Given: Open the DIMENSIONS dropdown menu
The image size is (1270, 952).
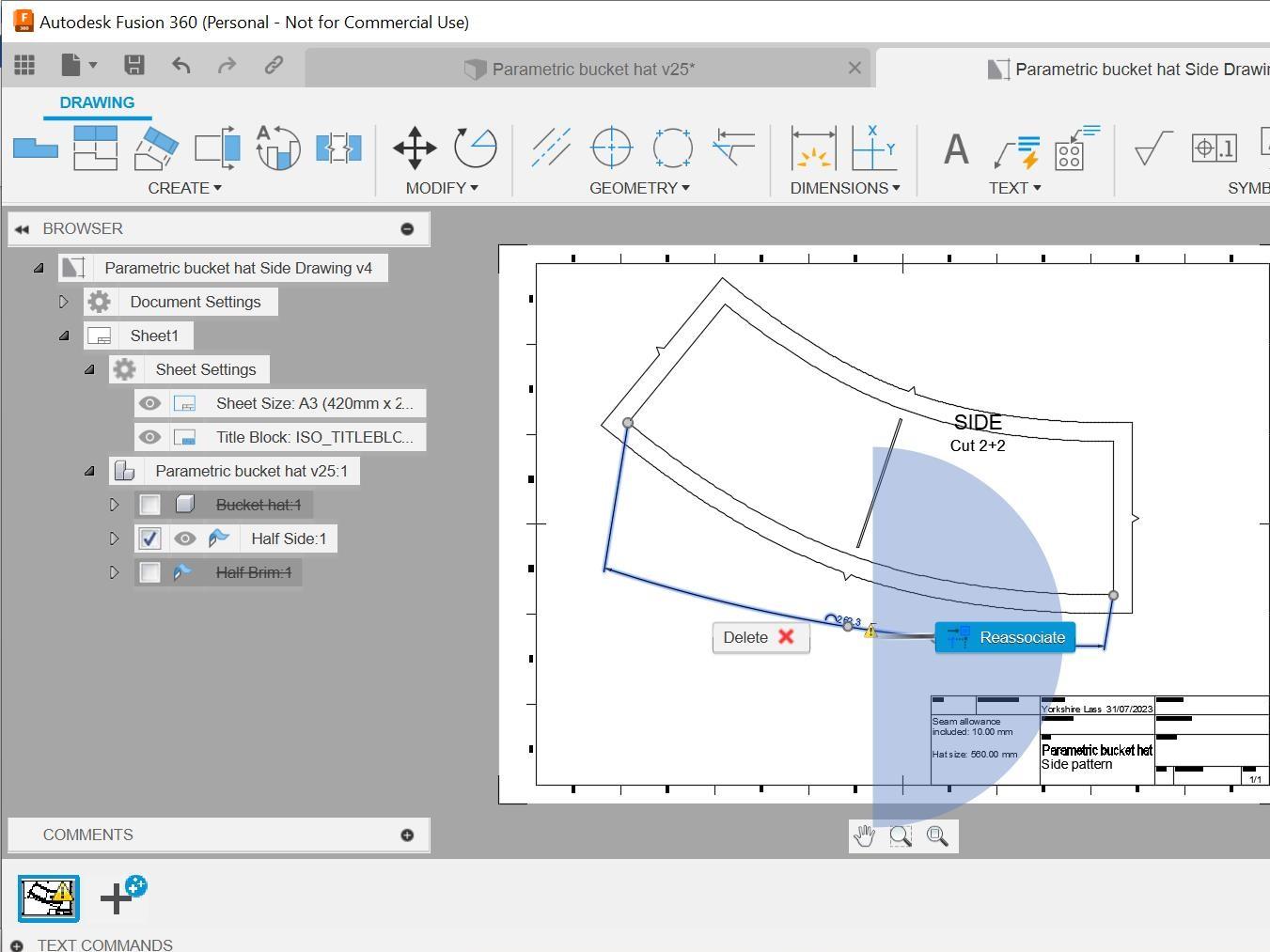Looking at the screenshot, I should [842, 187].
